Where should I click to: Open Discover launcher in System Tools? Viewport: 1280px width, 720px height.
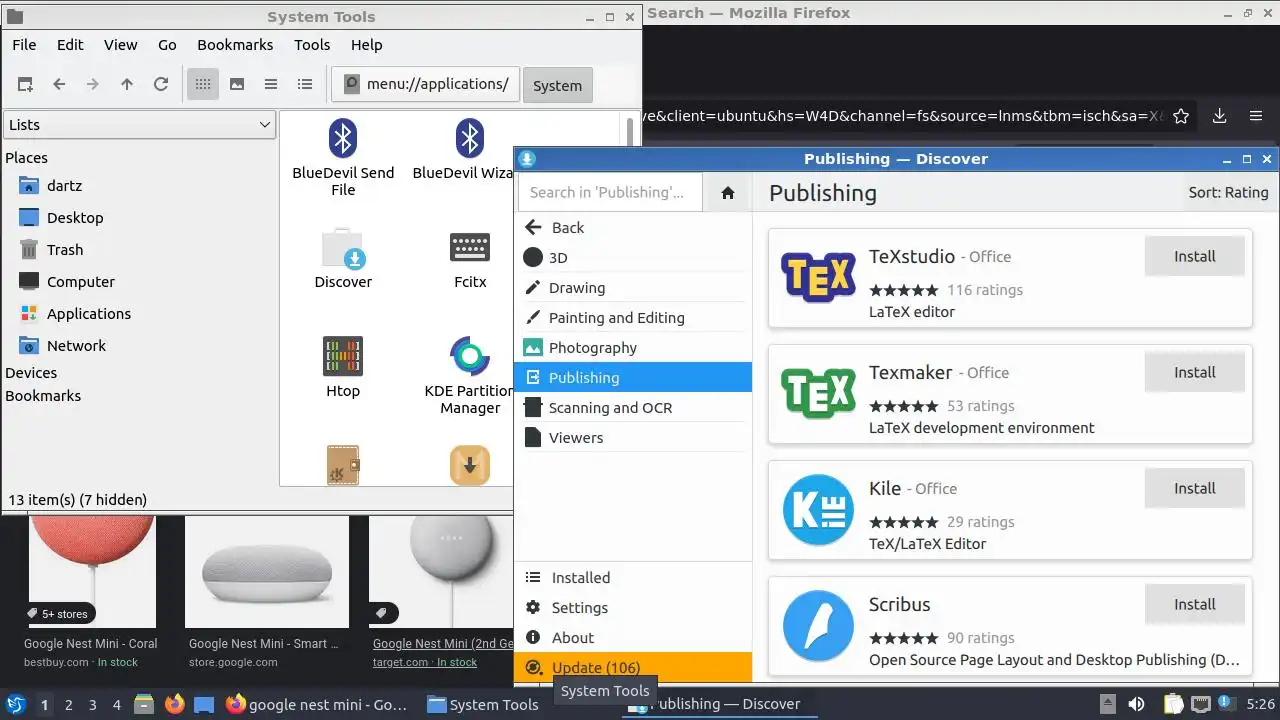pyautogui.click(x=343, y=258)
